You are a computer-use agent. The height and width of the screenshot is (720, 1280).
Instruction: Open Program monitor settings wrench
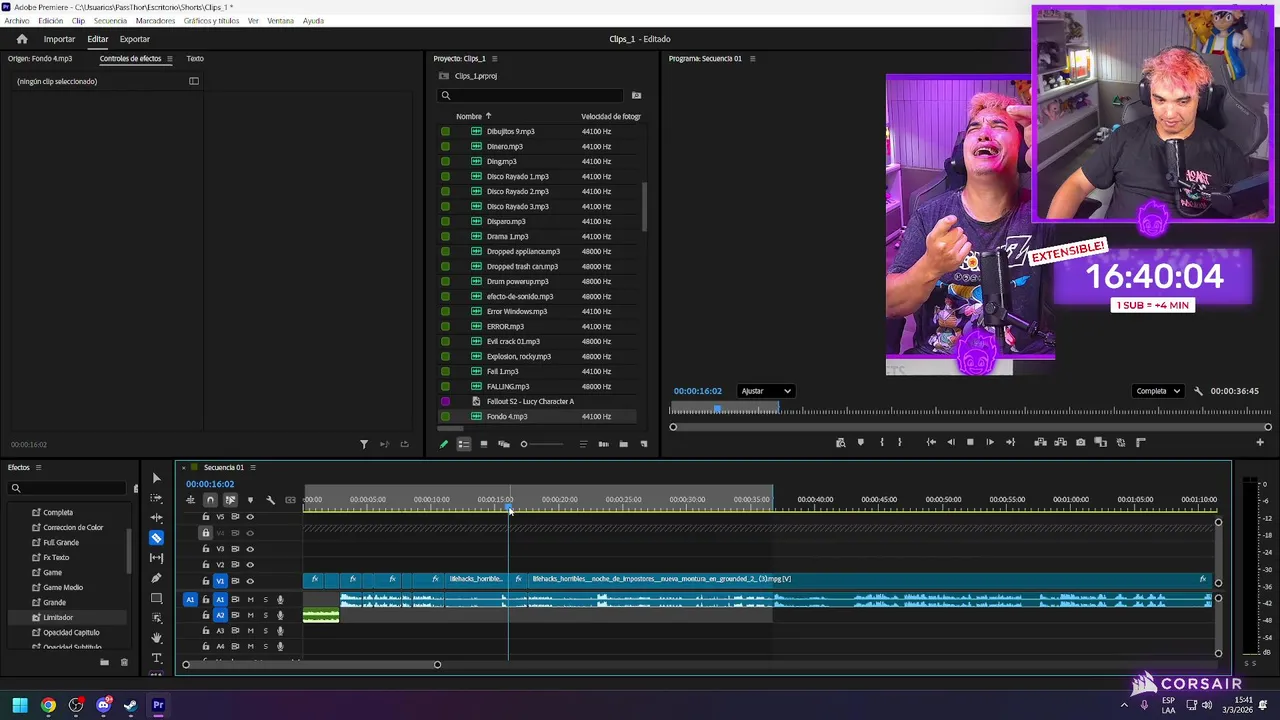[x=1198, y=391]
